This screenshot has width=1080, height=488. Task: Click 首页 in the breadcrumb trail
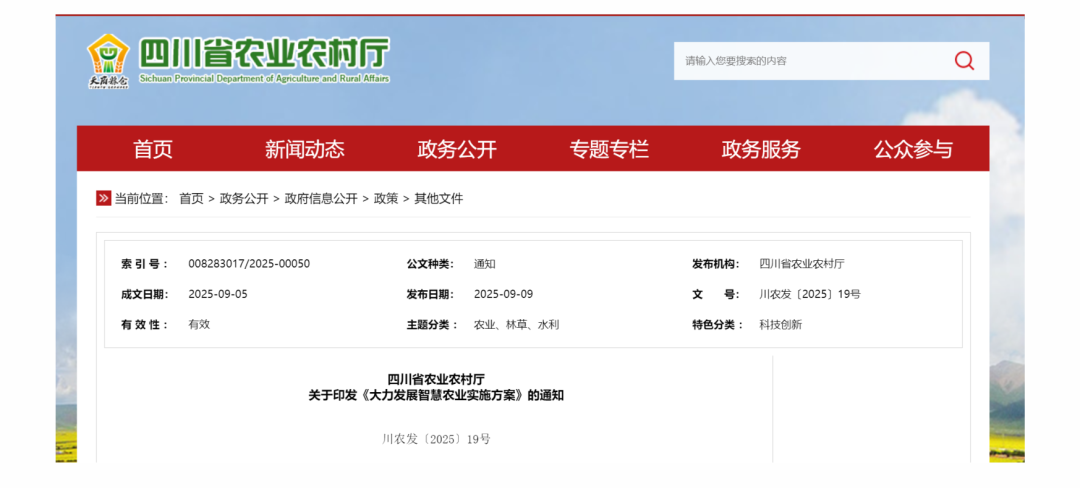191,199
